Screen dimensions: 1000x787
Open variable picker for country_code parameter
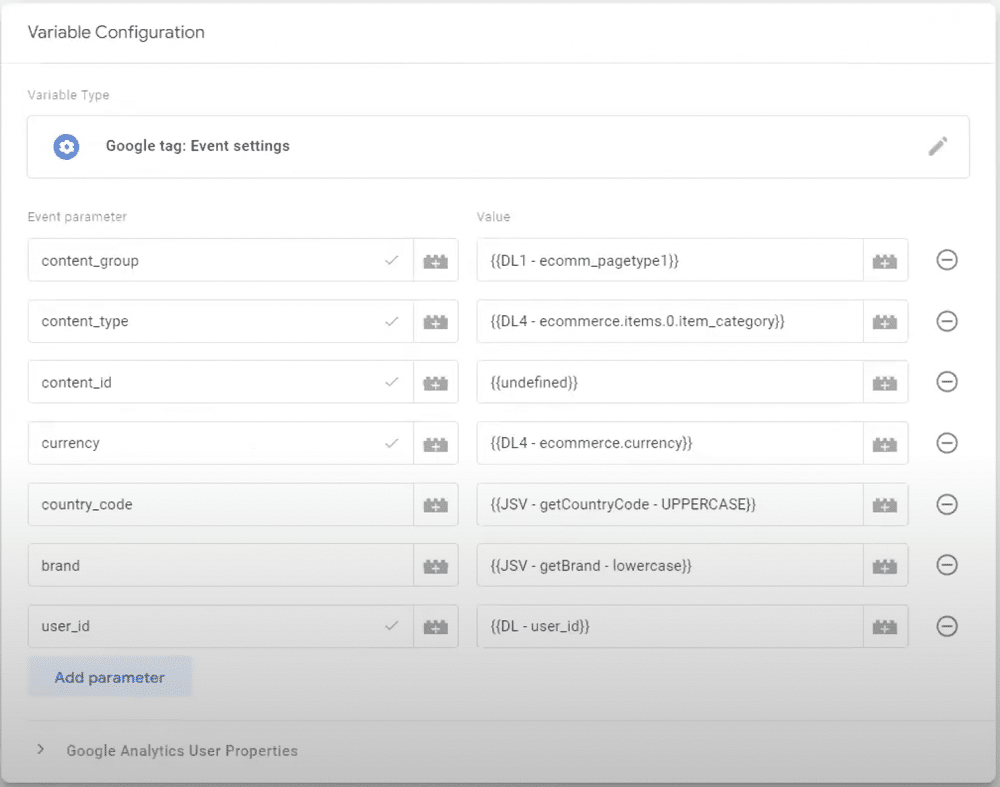pos(435,504)
